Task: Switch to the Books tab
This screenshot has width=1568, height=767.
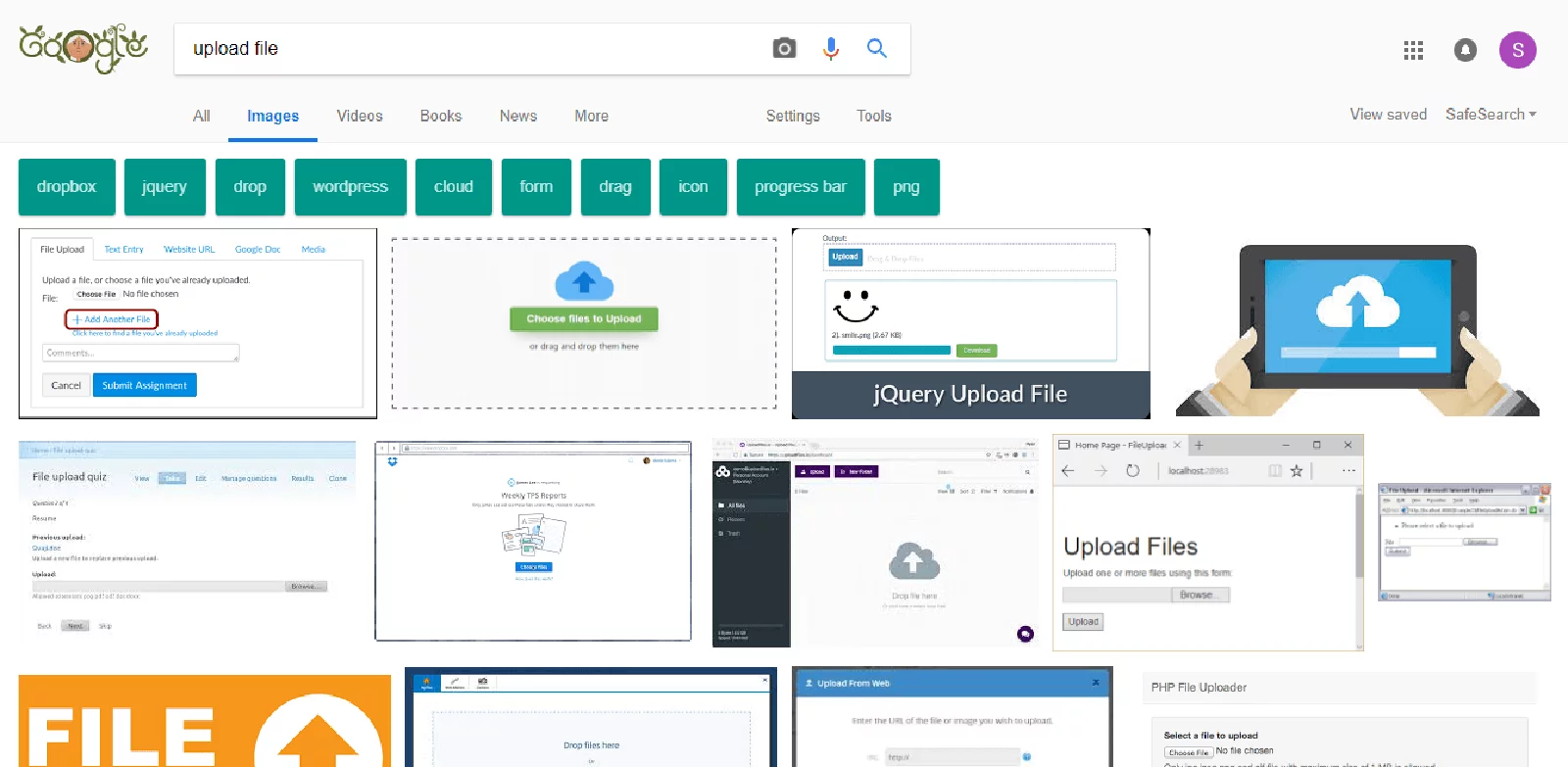Action: click(x=441, y=116)
